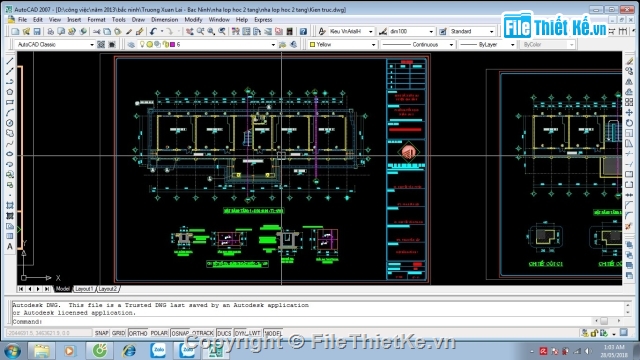Select the Move tool in Modify toolbar
This screenshot has width=640, height=360.
(629, 113)
